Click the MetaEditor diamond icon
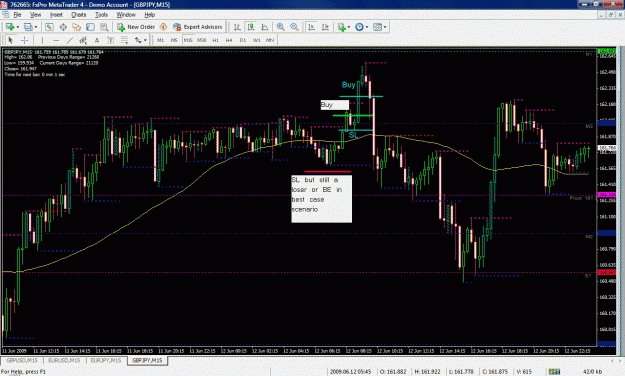Image resolution: width=625 pixels, height=376 pixels. pyautogui.click(x=163, y=27)
